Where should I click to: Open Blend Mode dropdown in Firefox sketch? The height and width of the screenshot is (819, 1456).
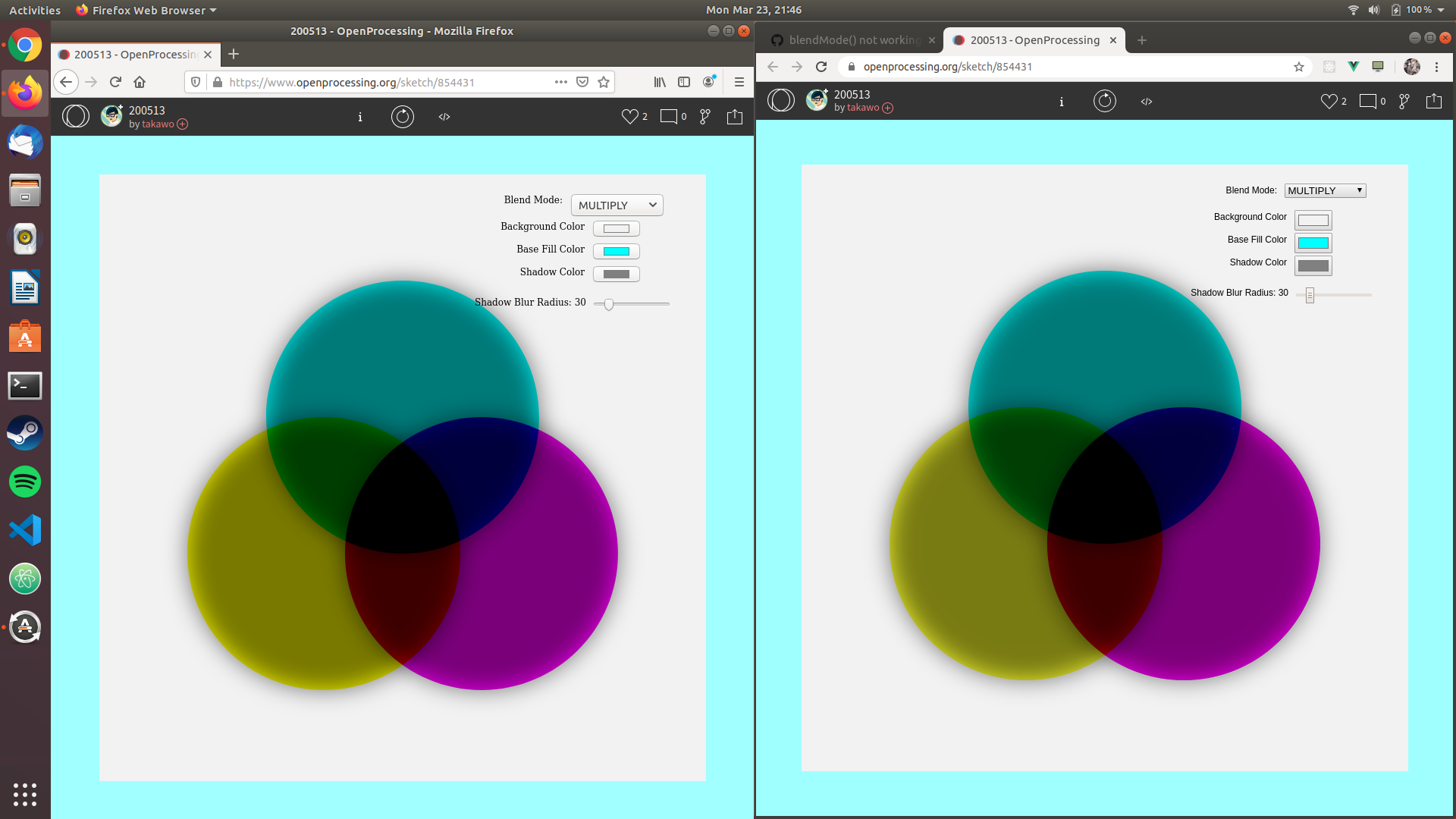click(617, 205)
